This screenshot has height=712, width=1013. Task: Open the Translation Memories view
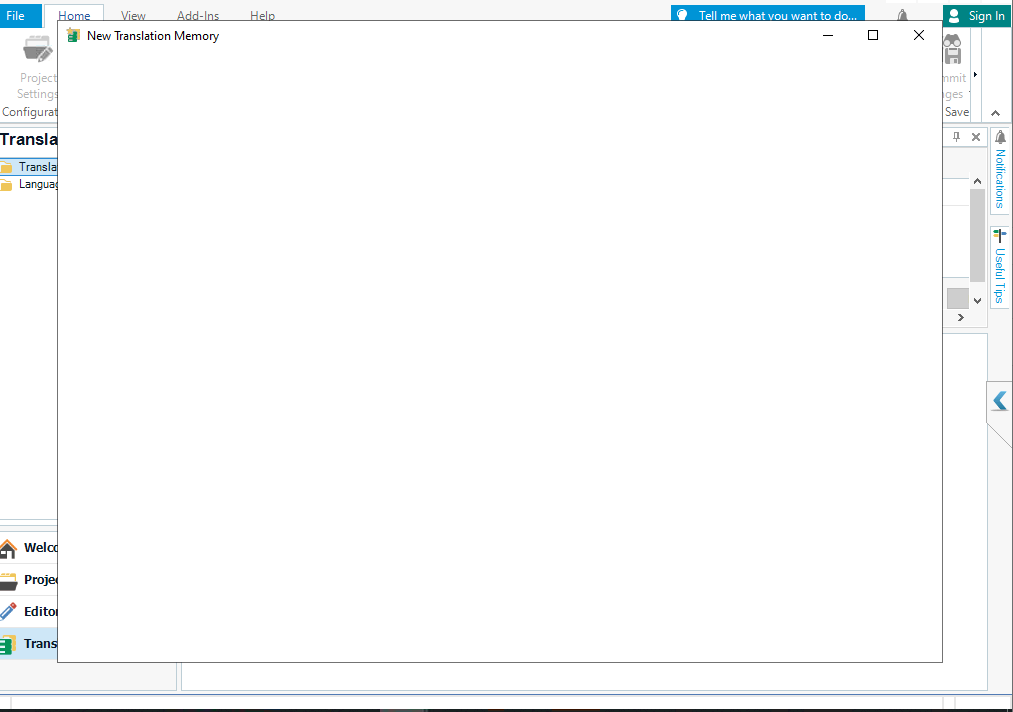[x=29, y=644]
